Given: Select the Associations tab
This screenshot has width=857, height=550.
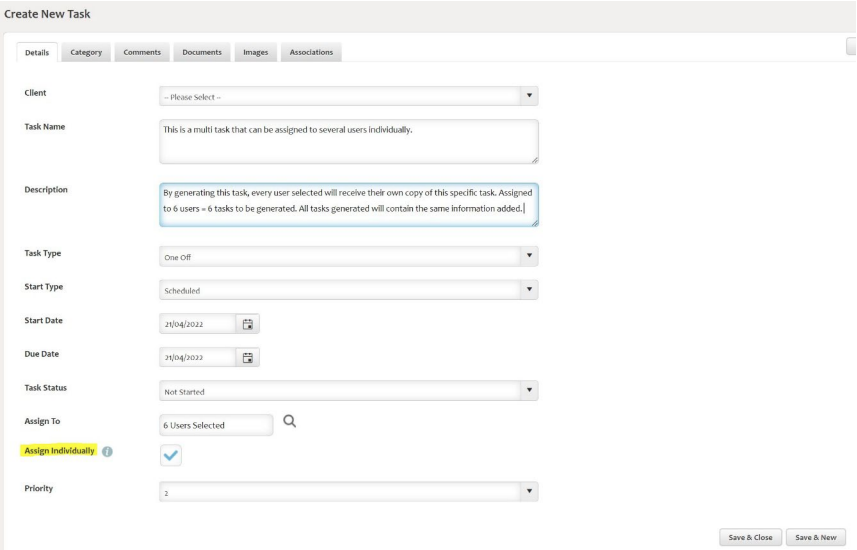Looking at the screenshot, I should click(311, 52).
